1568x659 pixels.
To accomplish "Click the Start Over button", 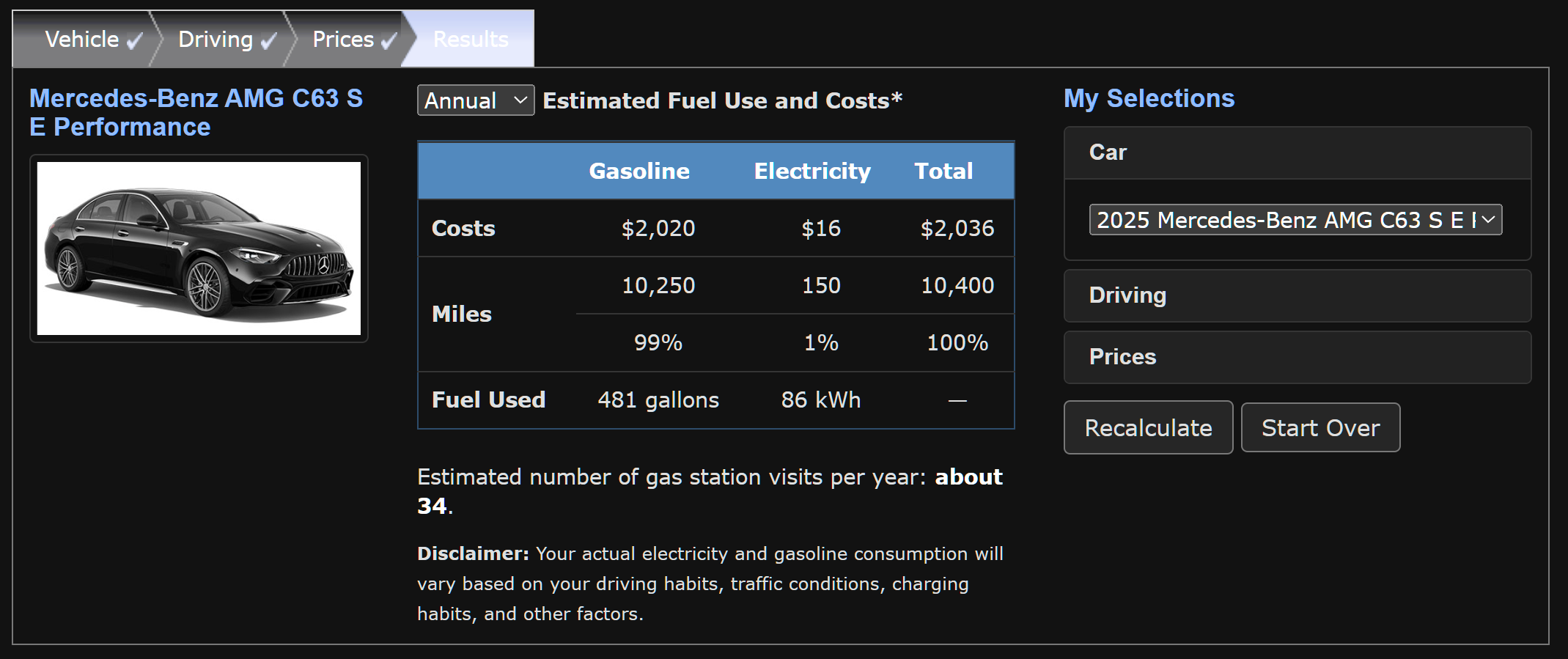I will point(1321,427).
